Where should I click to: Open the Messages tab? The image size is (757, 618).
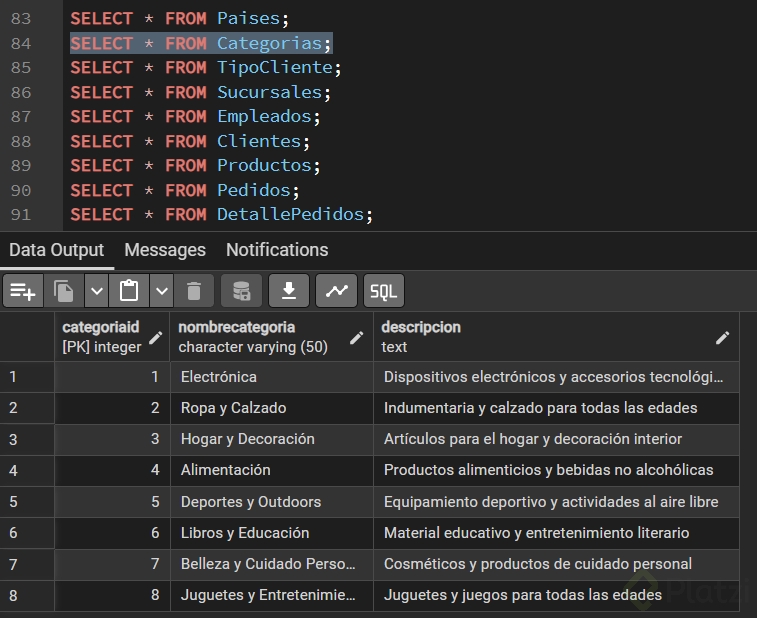point(165,250)
